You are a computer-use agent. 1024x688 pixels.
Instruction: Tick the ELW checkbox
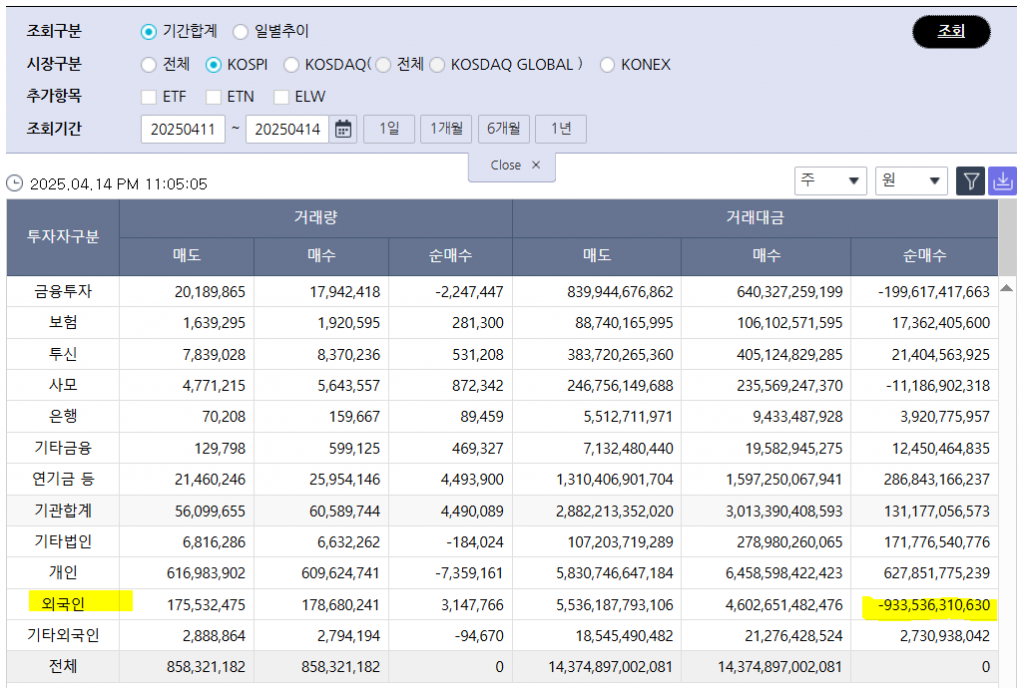281,97
